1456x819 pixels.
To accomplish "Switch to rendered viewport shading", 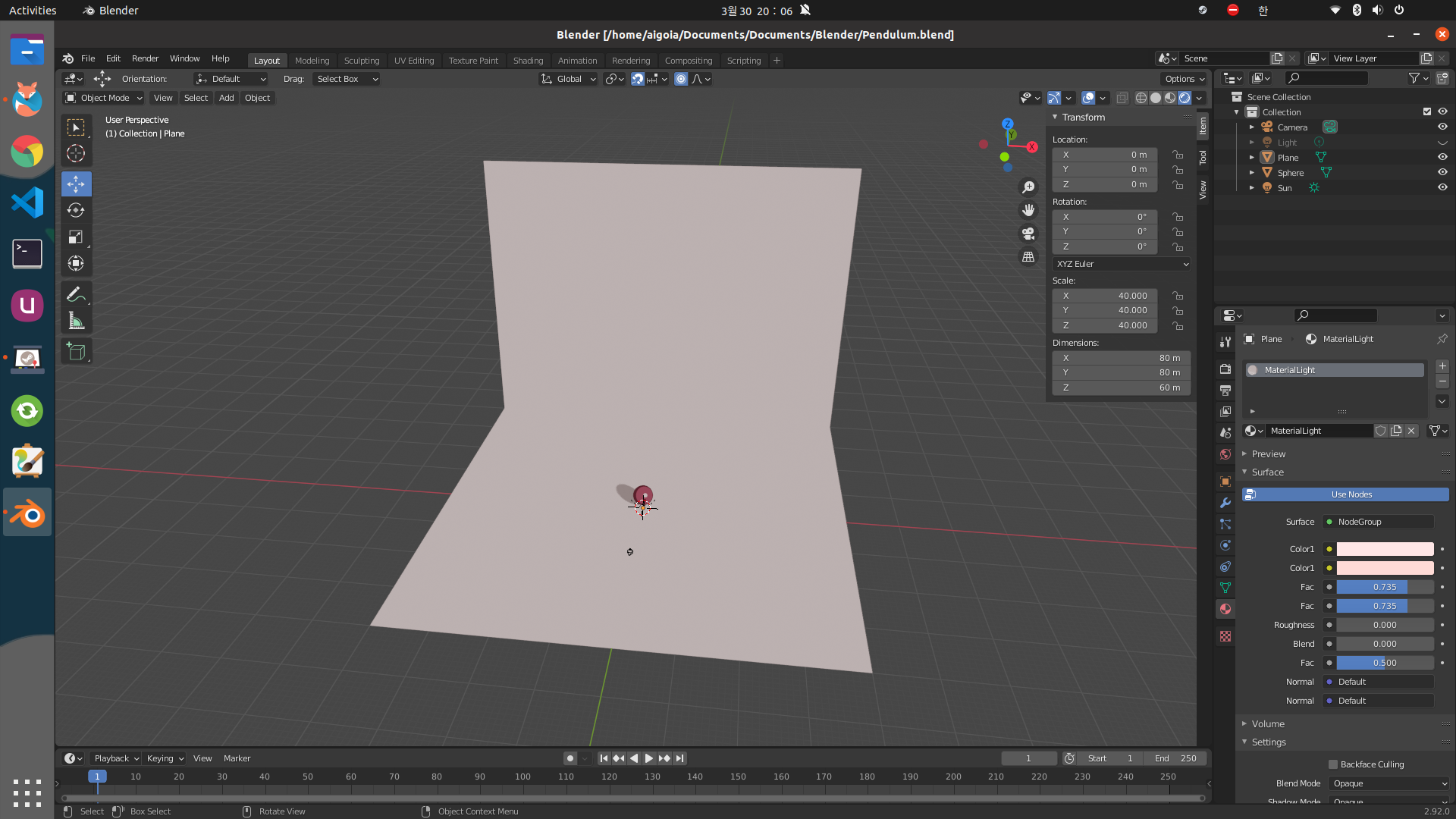I will coord(1185,98).
